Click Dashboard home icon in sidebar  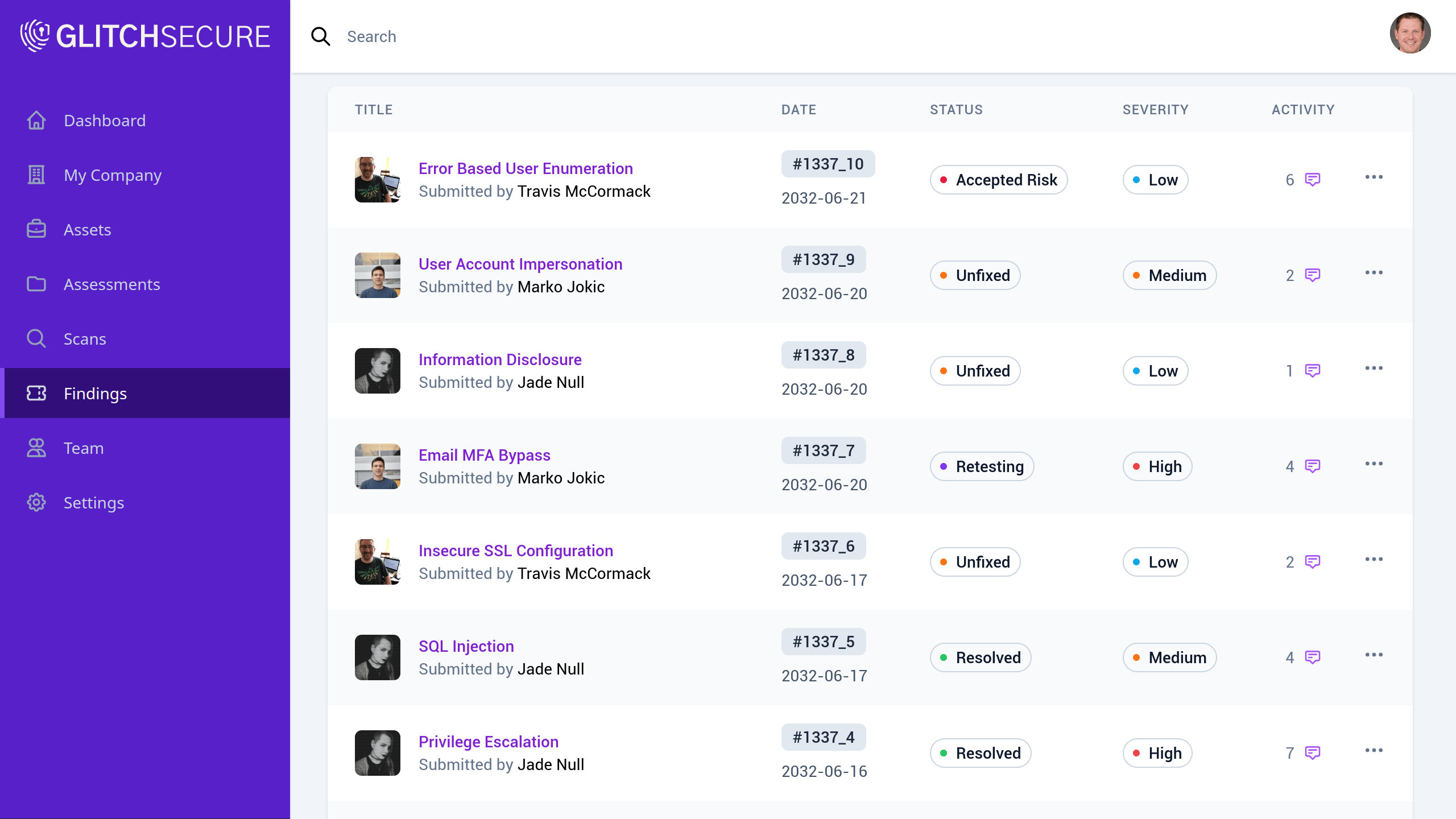36,121
